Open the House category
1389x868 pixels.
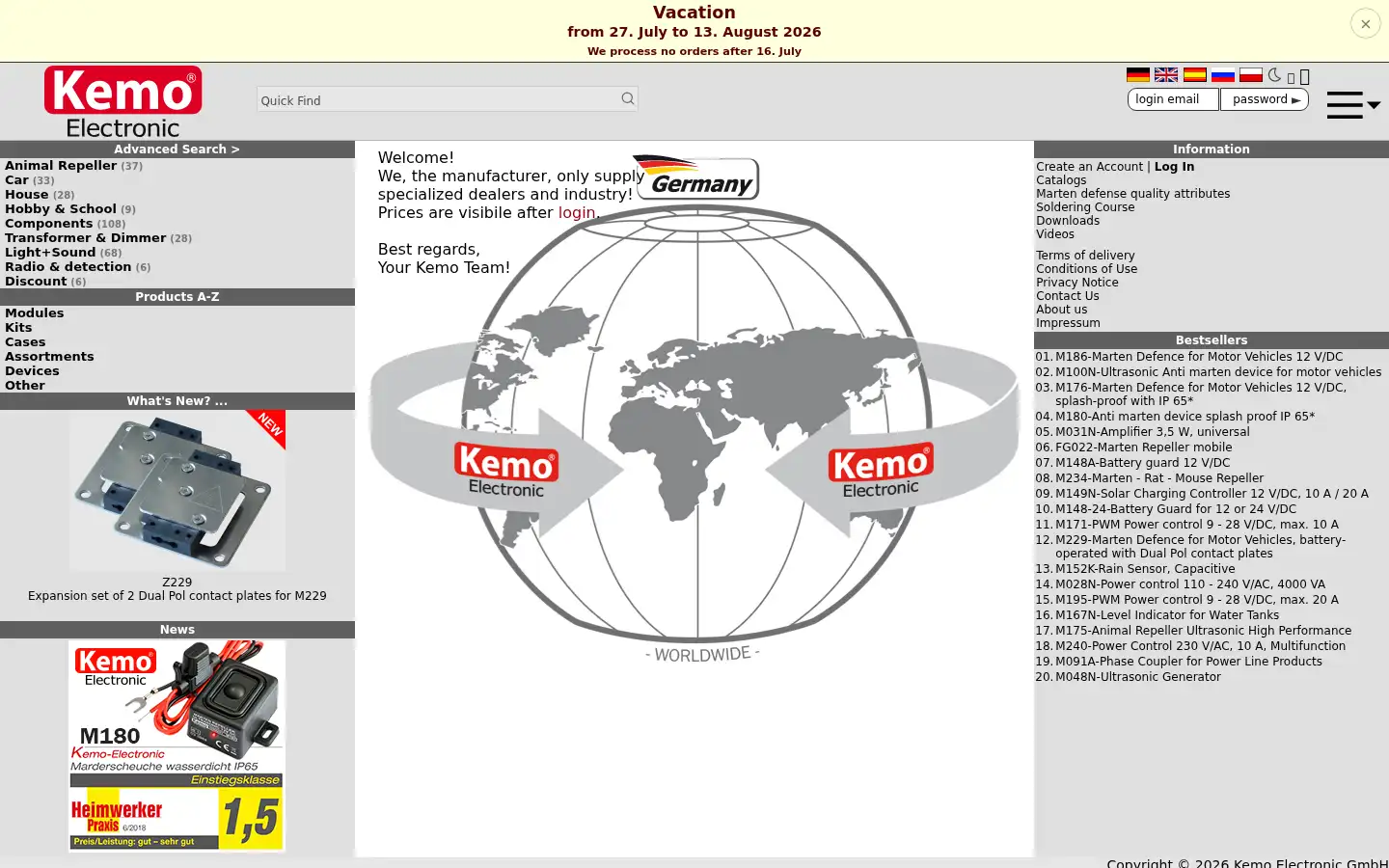pyautogui.click(x=27, y=195)
